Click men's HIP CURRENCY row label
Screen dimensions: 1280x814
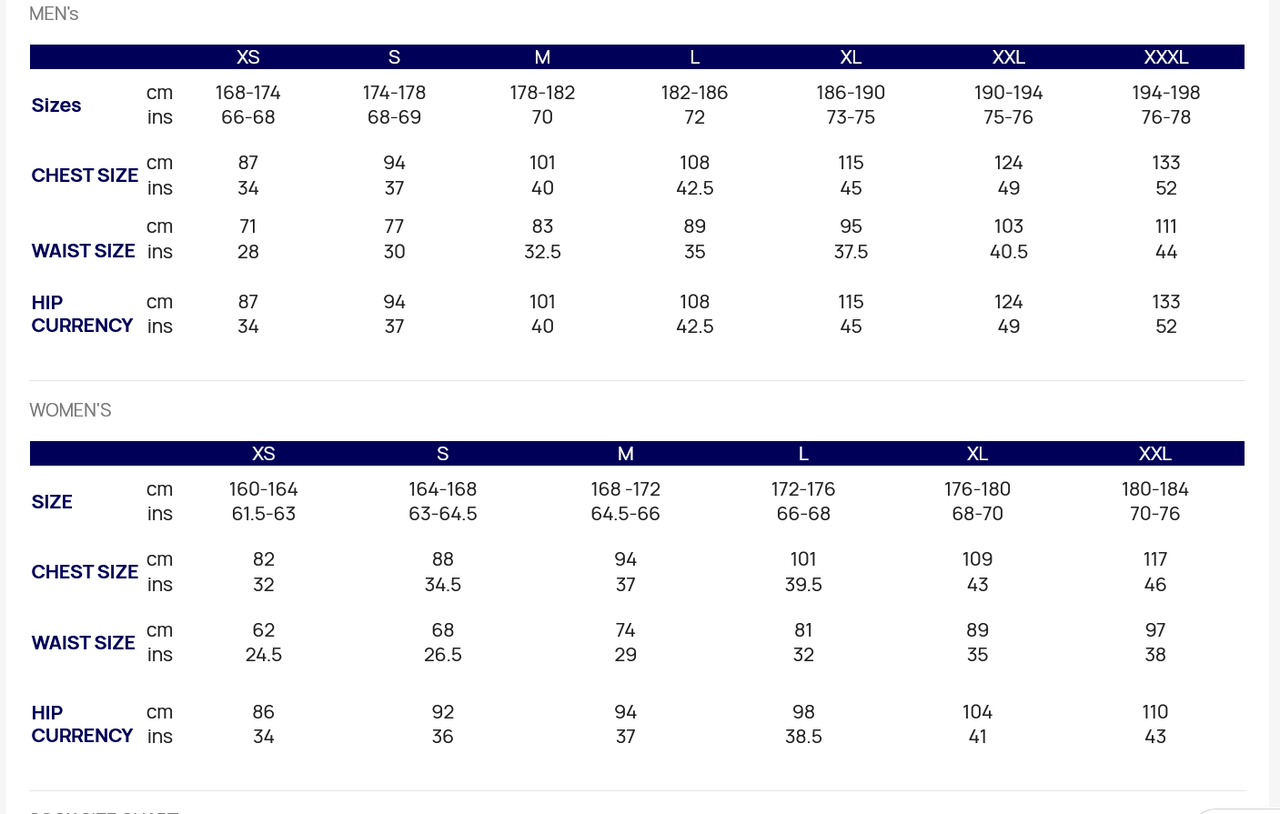(82, 314)
